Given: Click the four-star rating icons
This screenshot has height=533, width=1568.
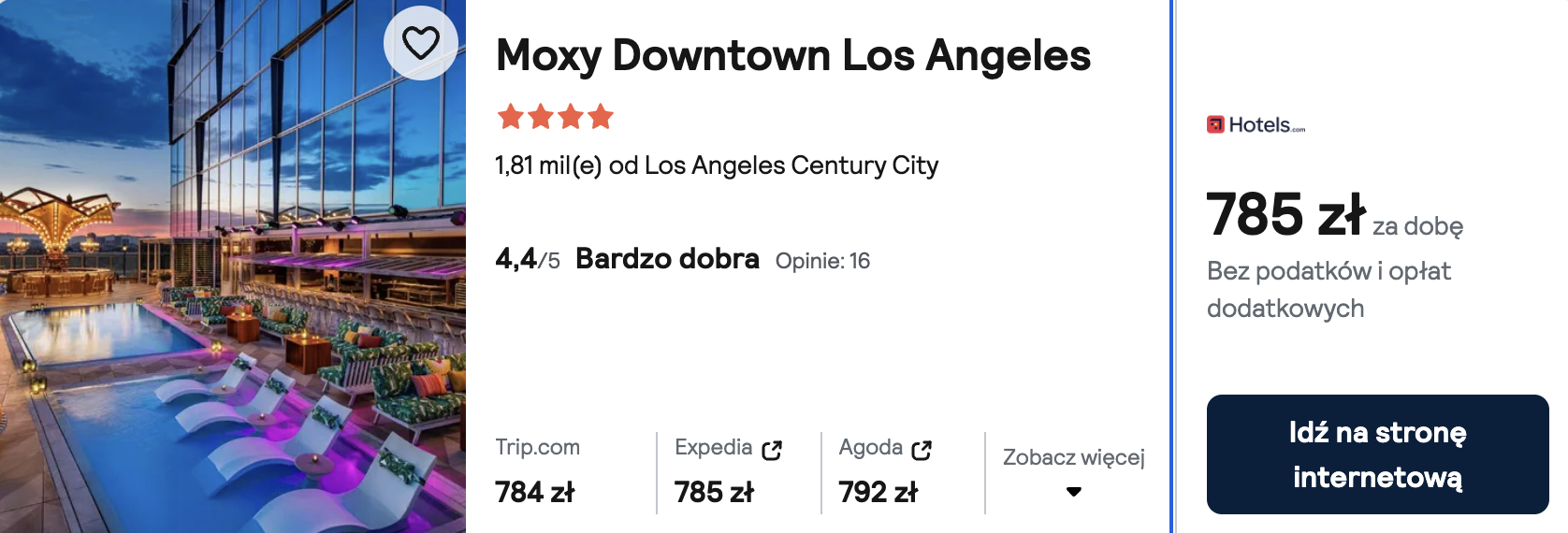Looking at the screenshot, I should [x=556, y=117].
